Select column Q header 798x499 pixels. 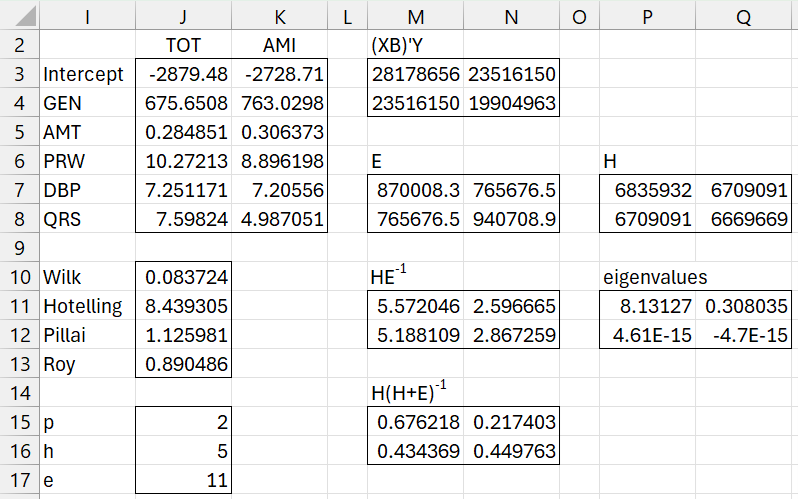tap(744, 17)
